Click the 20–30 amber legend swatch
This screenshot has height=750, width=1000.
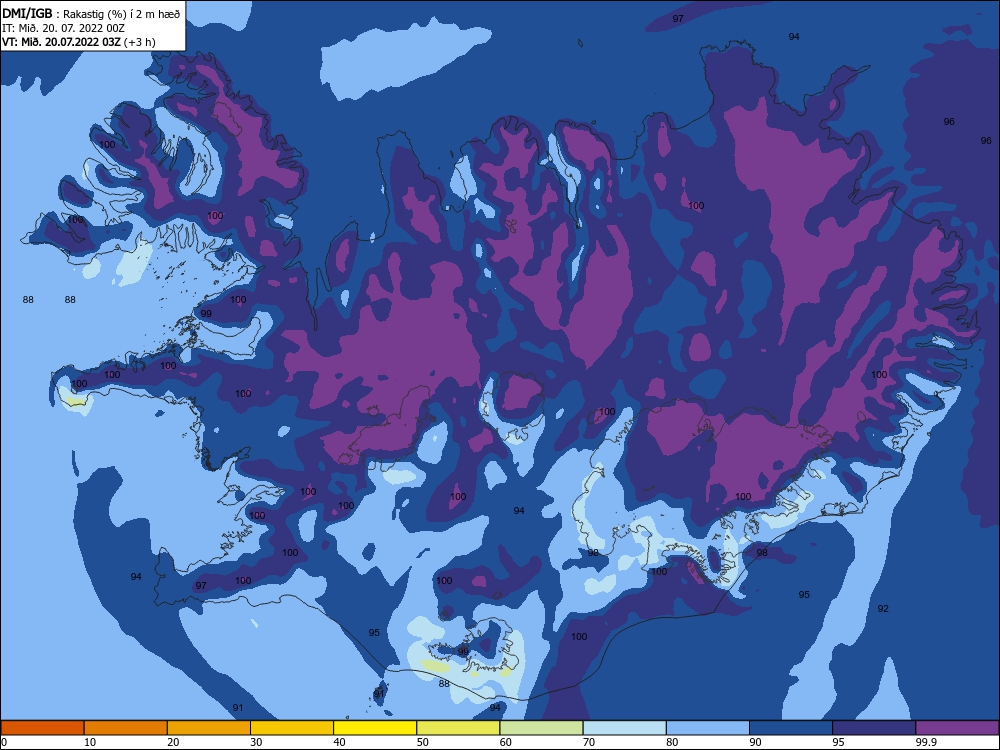tap(209, 728)
